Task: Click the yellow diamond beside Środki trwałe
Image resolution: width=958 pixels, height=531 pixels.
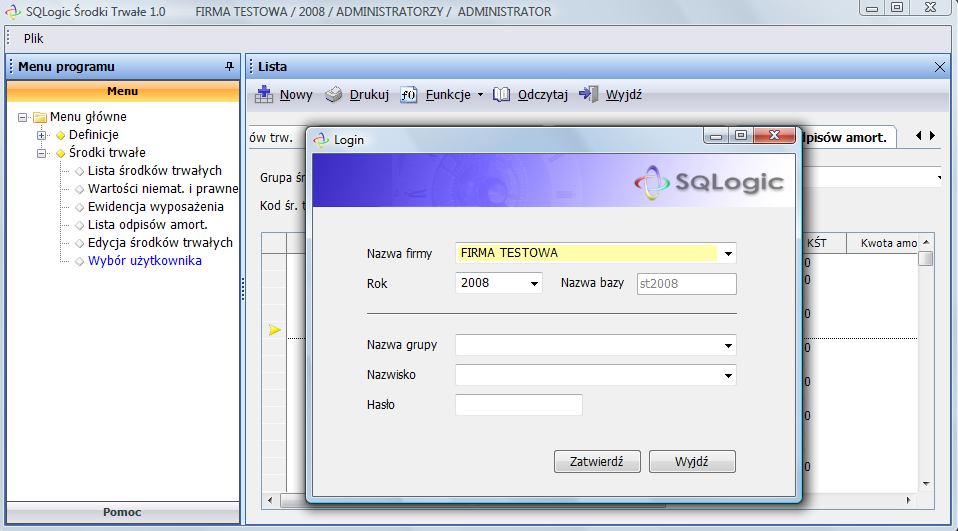Action: (x=60, y=153)
